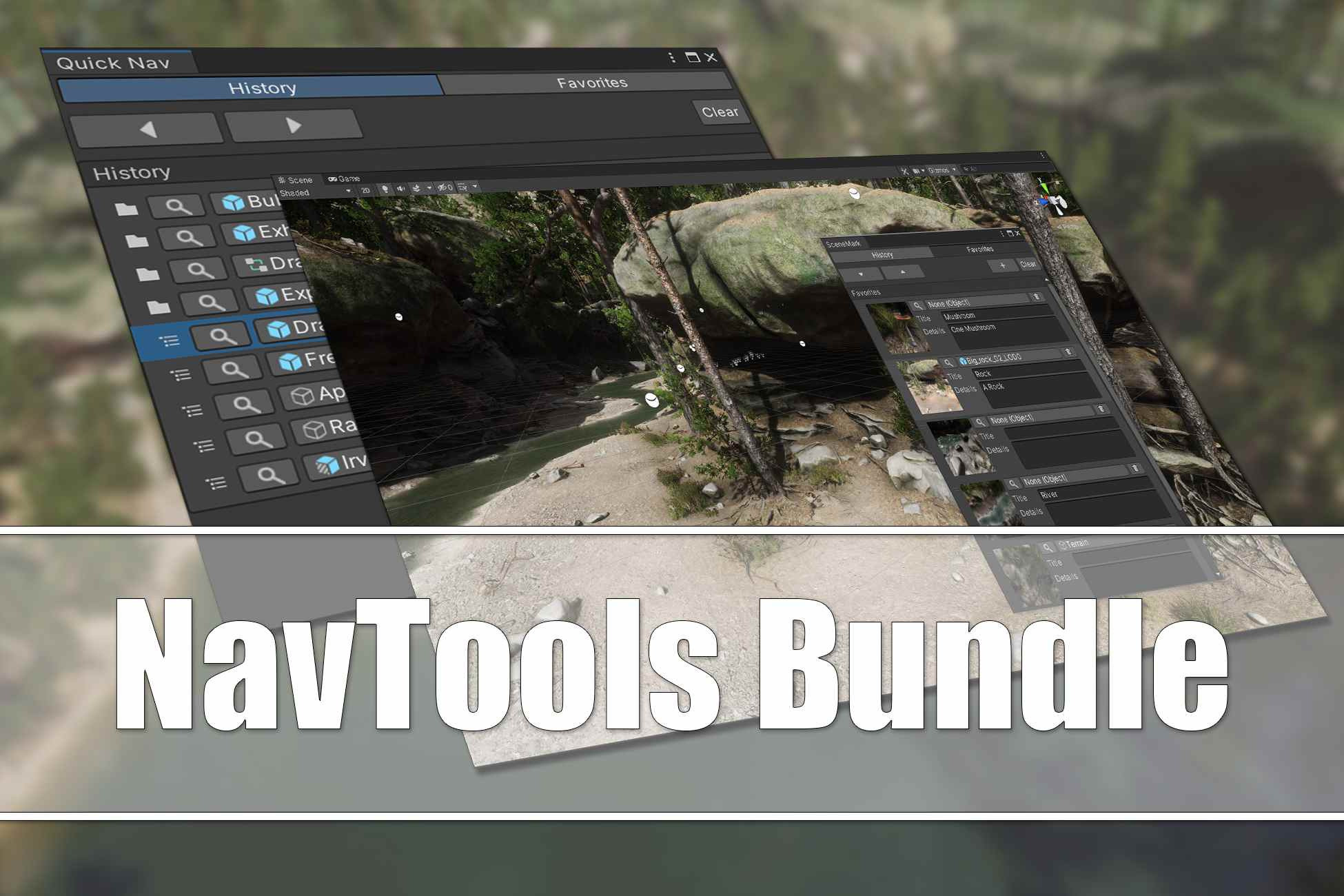The height and width of the screenshot is (896, 1344).
Task: Switch to the Favorites tab in Quick Nav
Action: [x=591, y=83]
